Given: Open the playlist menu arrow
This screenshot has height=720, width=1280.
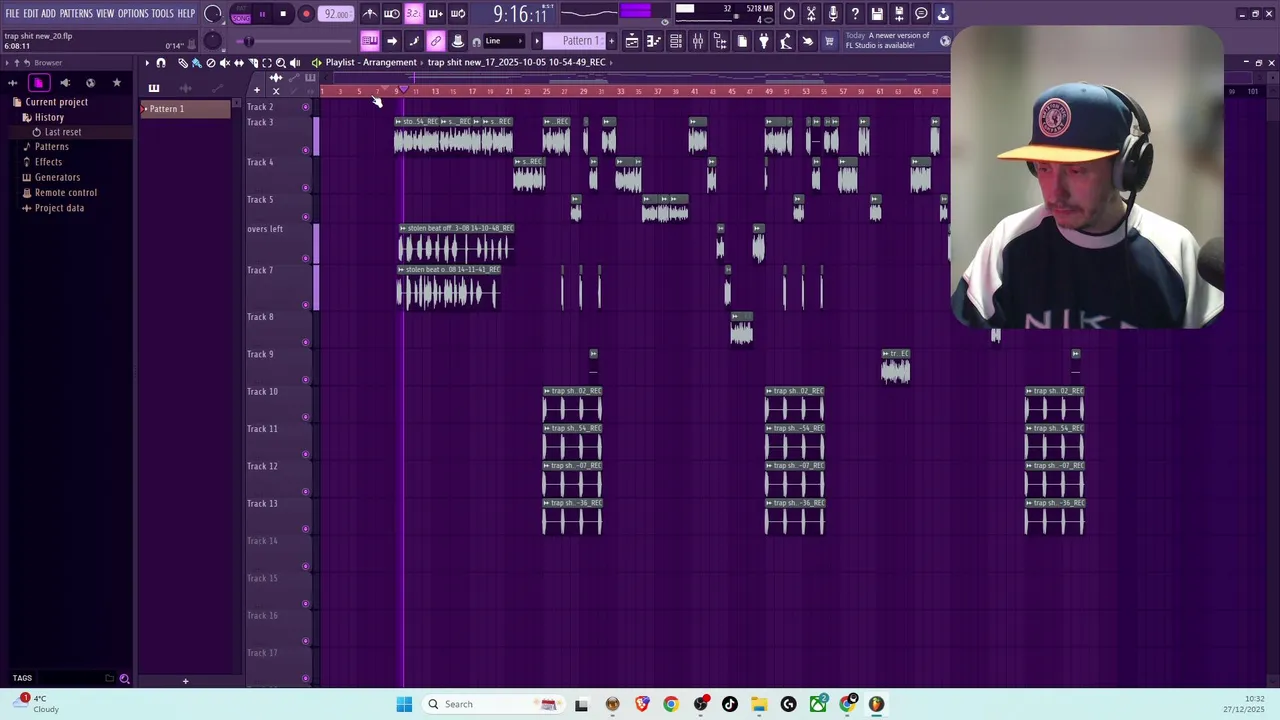Looking at the screenshot, I should pyautogui.click(x=147, y=63).
